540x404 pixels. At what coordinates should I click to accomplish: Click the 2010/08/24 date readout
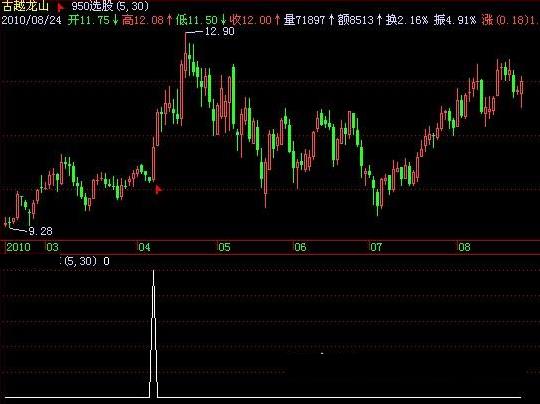31,20
